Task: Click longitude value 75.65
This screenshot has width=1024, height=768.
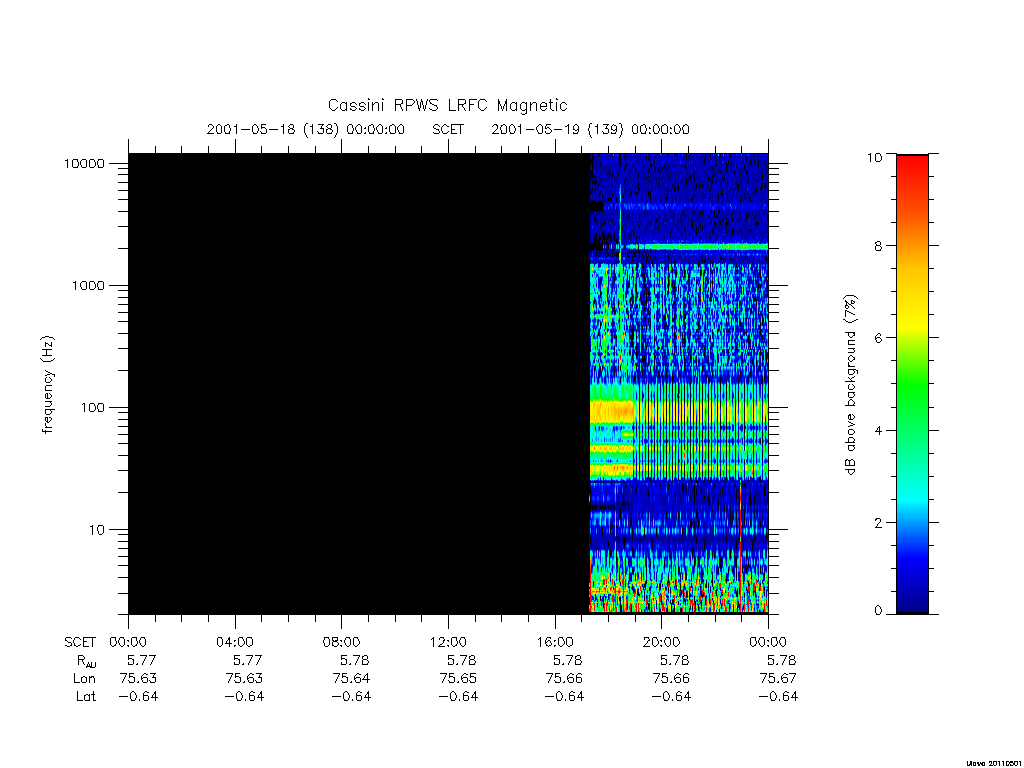Action: (x=458, y=679)
